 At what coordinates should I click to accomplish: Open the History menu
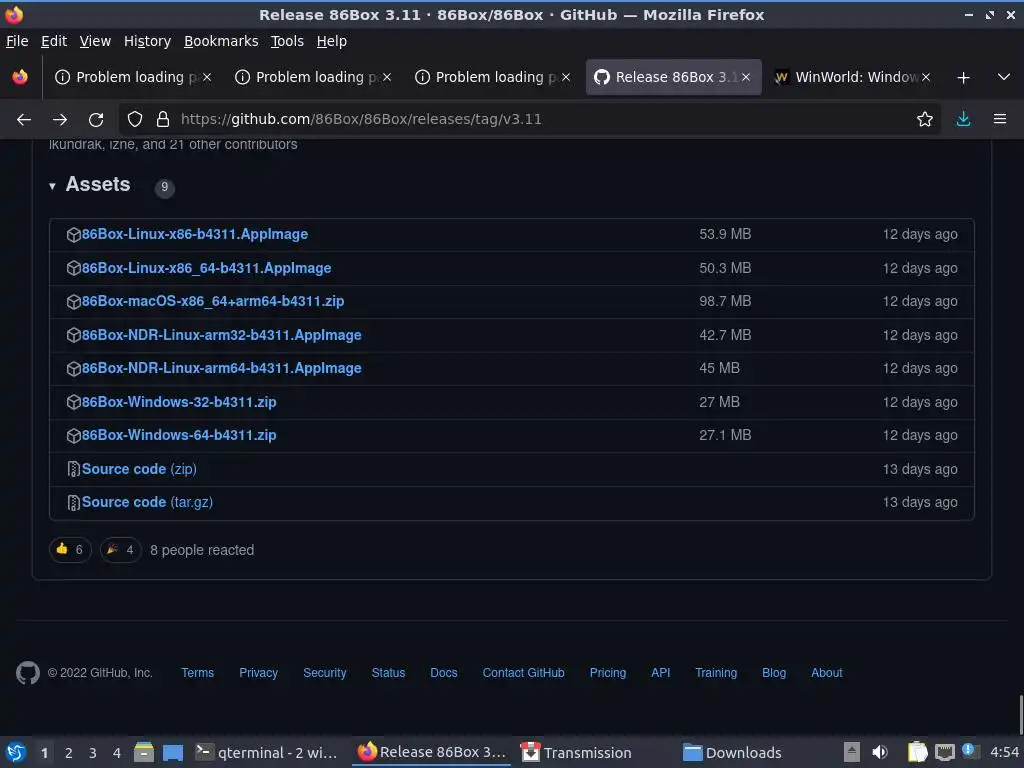pyautogui.click(x=147, y=41)
